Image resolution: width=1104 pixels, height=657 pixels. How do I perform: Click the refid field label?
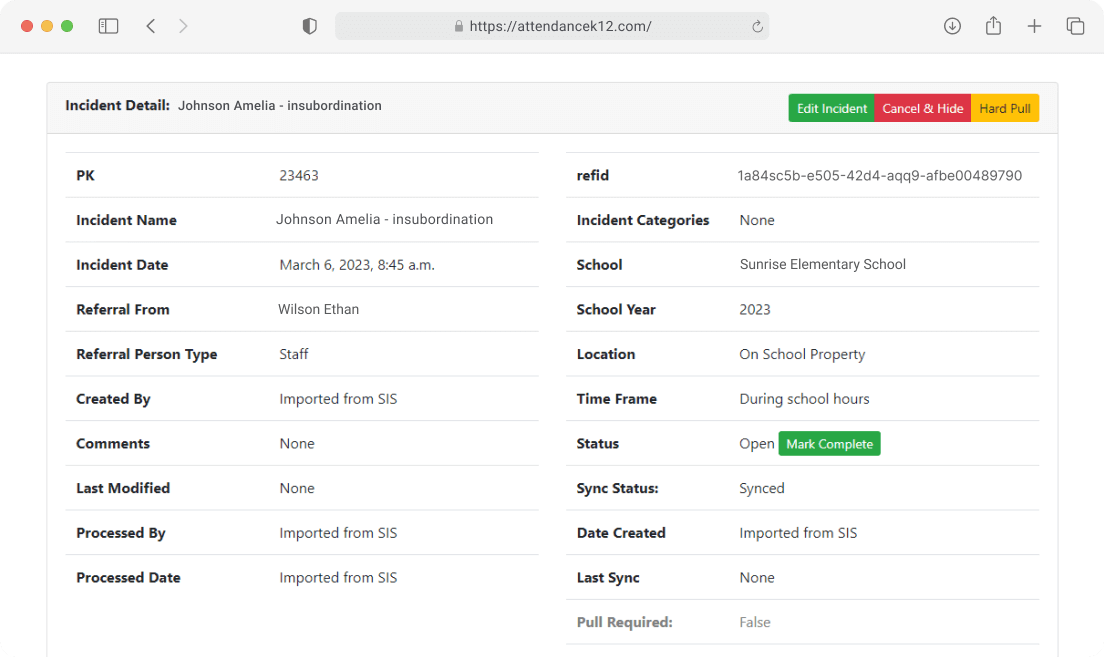(593, 175)
